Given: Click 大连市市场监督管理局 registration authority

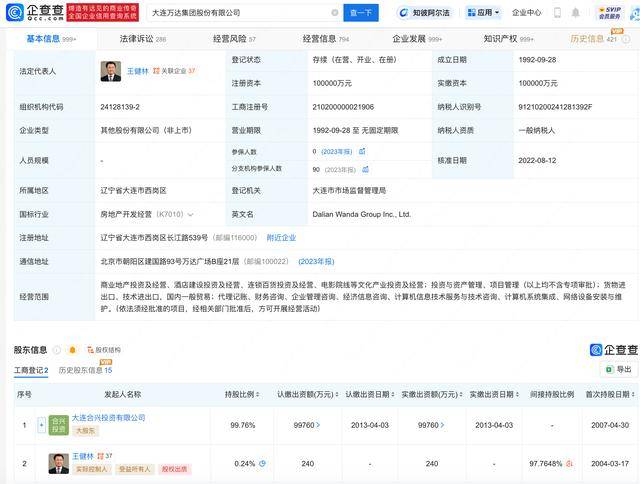Looking at the screenshot, I should coord(349,191).
